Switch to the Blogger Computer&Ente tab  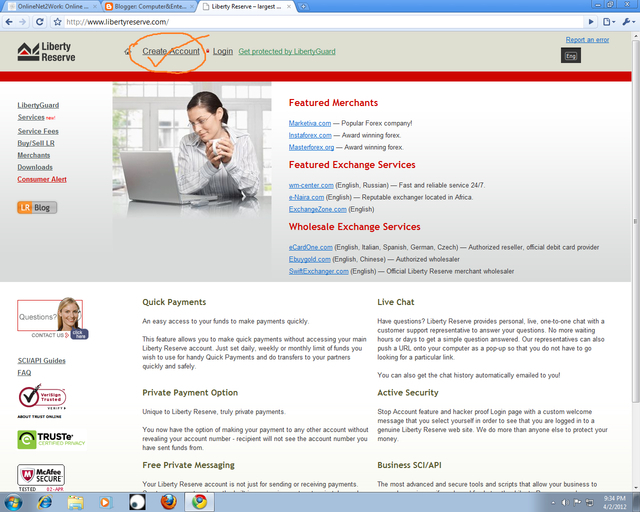[x=149, y=6]
